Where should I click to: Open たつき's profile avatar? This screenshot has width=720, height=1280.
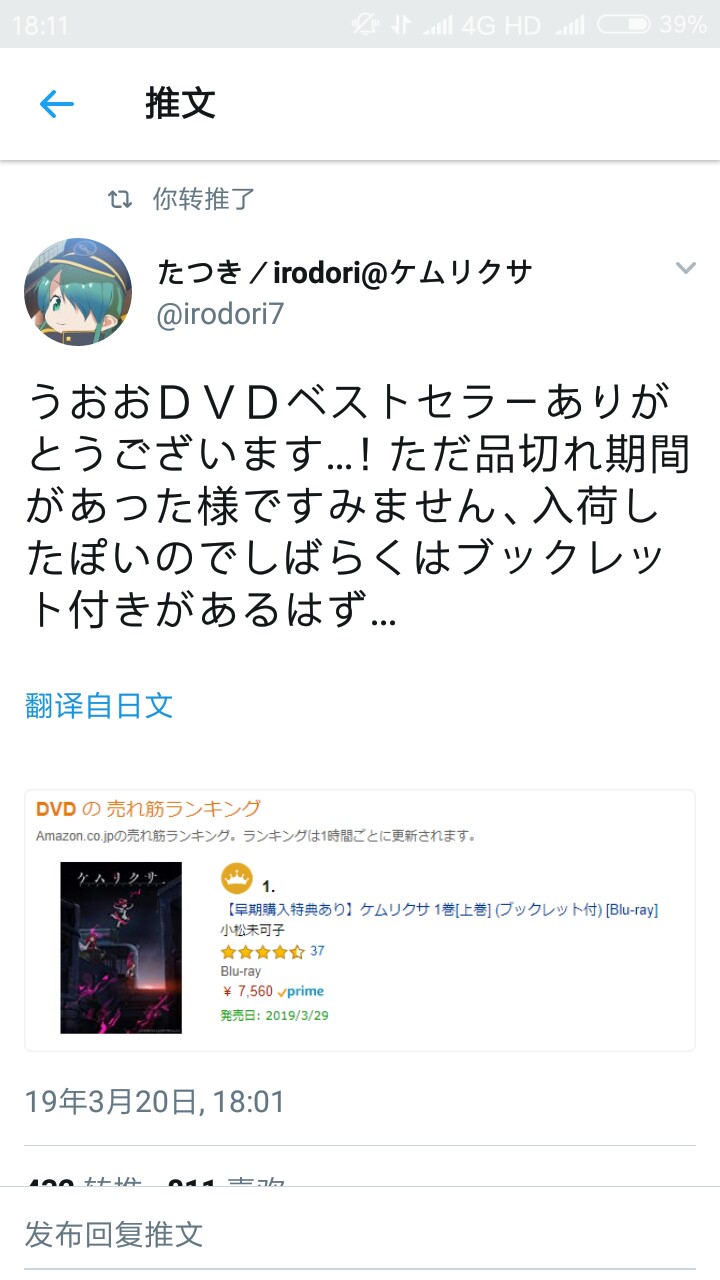tap(78, 291)
